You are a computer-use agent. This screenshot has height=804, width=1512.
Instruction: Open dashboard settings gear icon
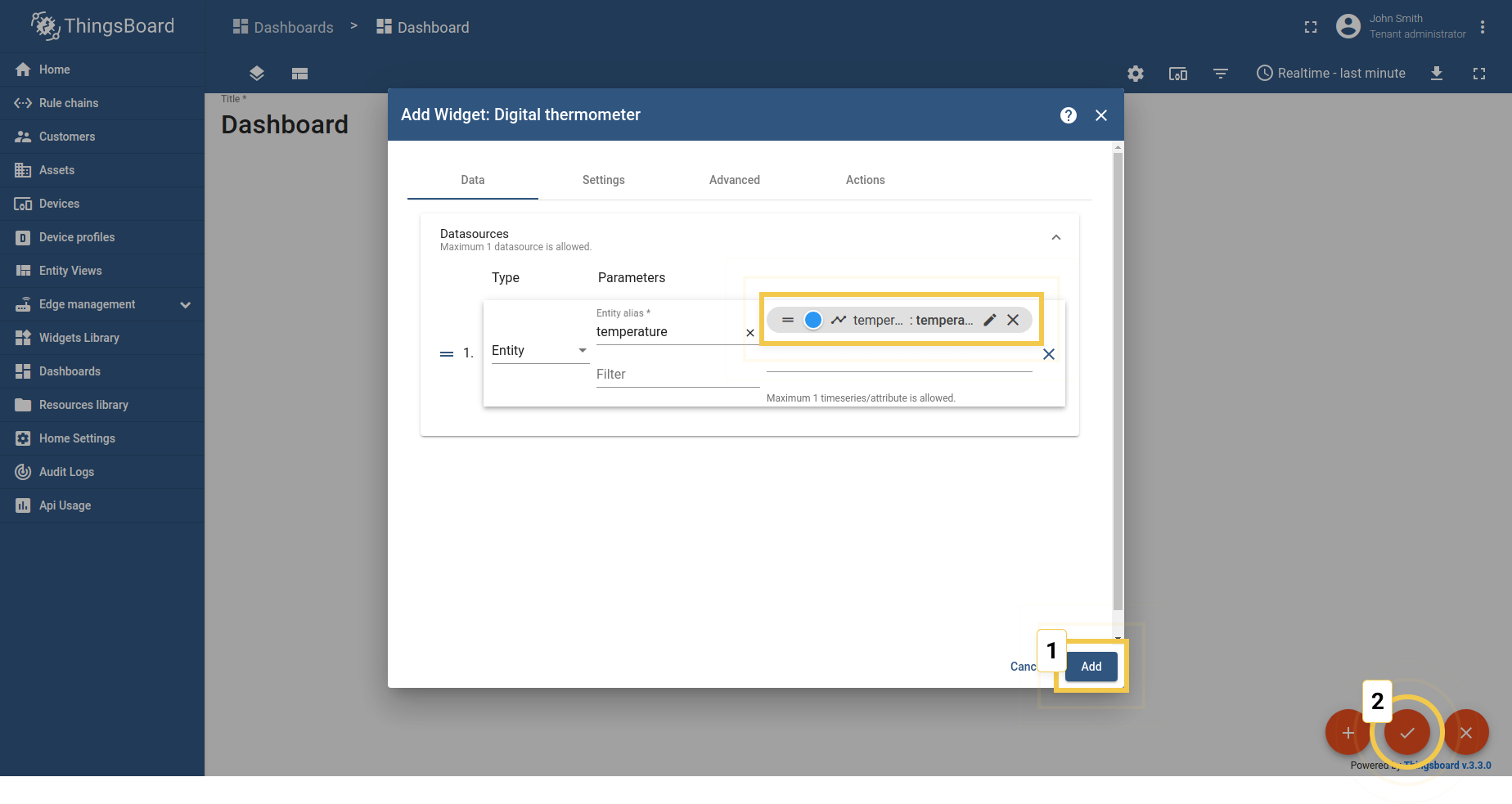(x=1136, y=74)
